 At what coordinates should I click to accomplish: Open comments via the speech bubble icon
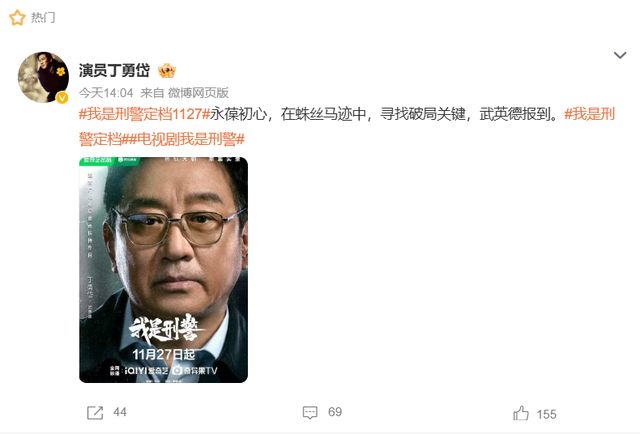pyautogui.click(x=310, y=412)
